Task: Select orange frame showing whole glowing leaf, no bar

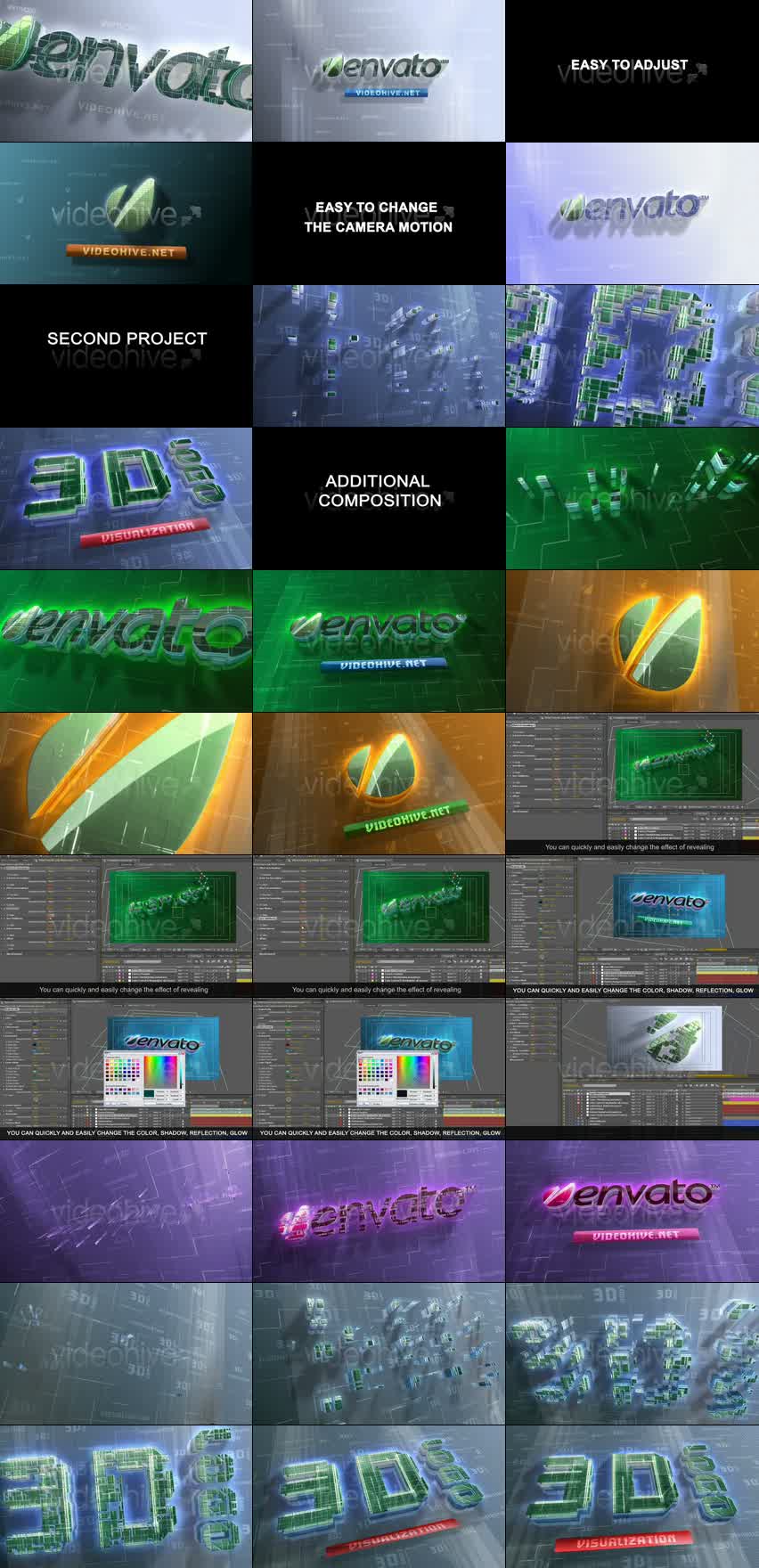Action: click(x=632, y=641)
